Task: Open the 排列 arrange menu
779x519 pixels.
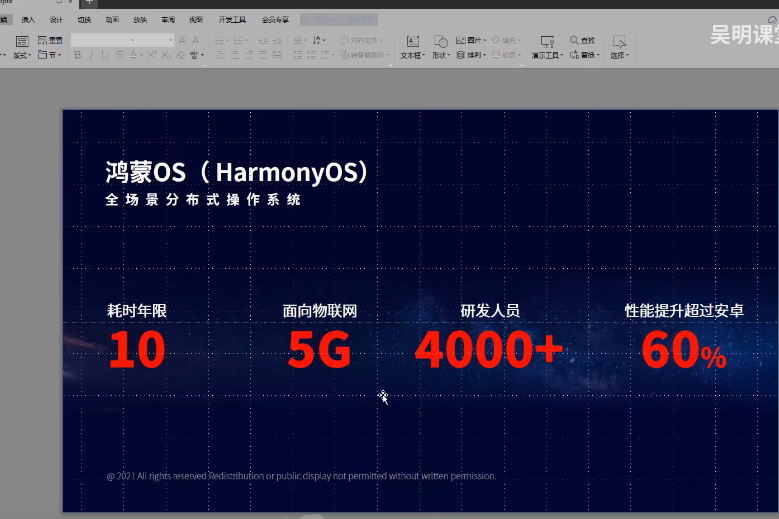Action: coord(470,55)
